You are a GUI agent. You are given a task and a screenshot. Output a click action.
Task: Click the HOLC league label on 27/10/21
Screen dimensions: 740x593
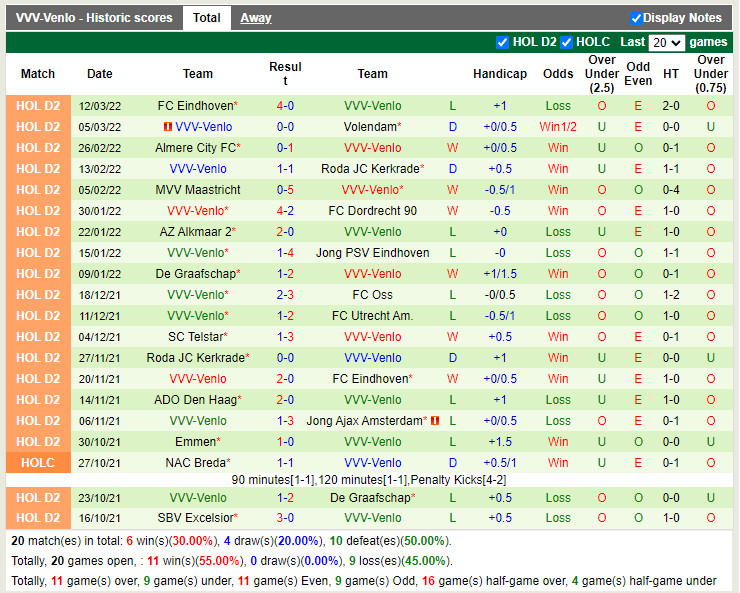point(38,463)
